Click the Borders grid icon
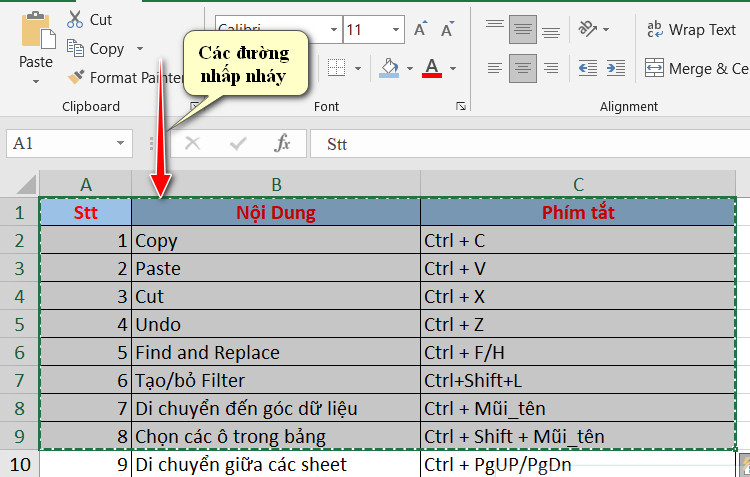Image resolution: width=750 pixels, height=477 pixels. click(336, 68)
